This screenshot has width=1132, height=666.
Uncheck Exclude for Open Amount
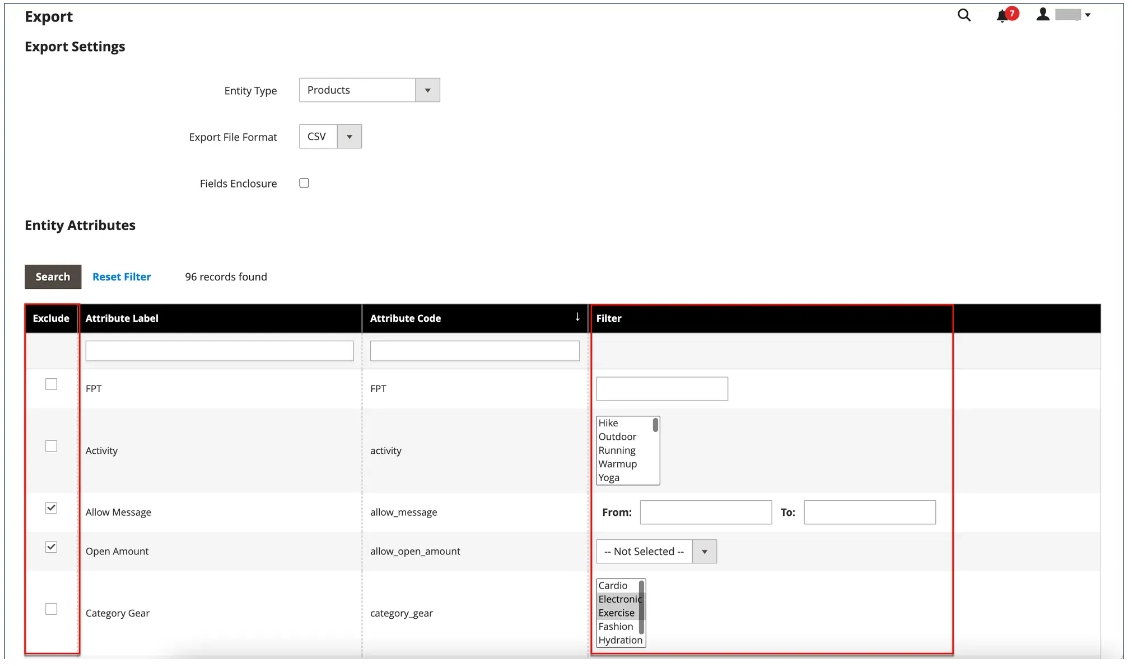pos(51,547)
